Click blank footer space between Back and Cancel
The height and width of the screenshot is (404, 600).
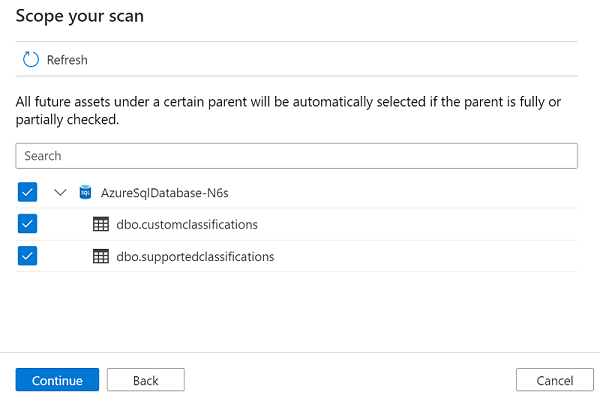350,380
